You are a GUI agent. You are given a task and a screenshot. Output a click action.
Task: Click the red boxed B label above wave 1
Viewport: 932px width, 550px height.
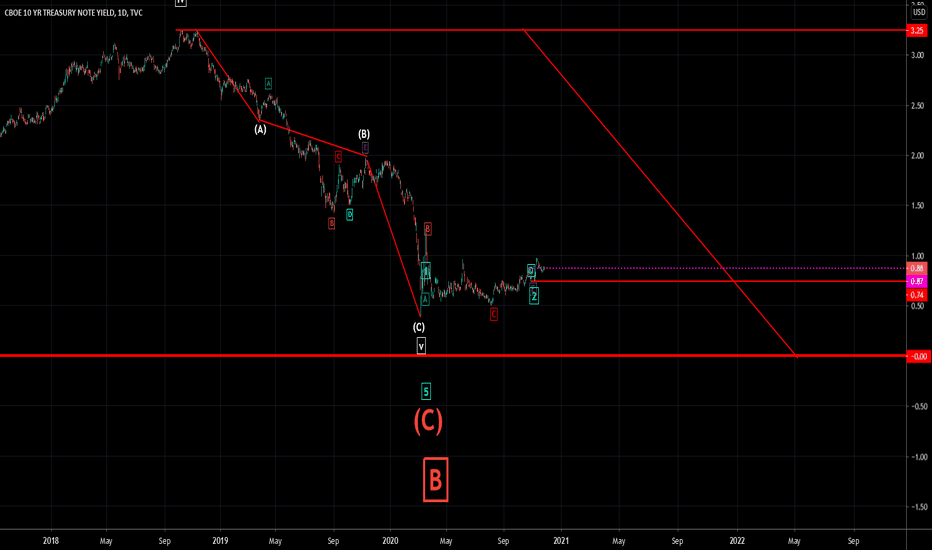click(x=427, y=228)
